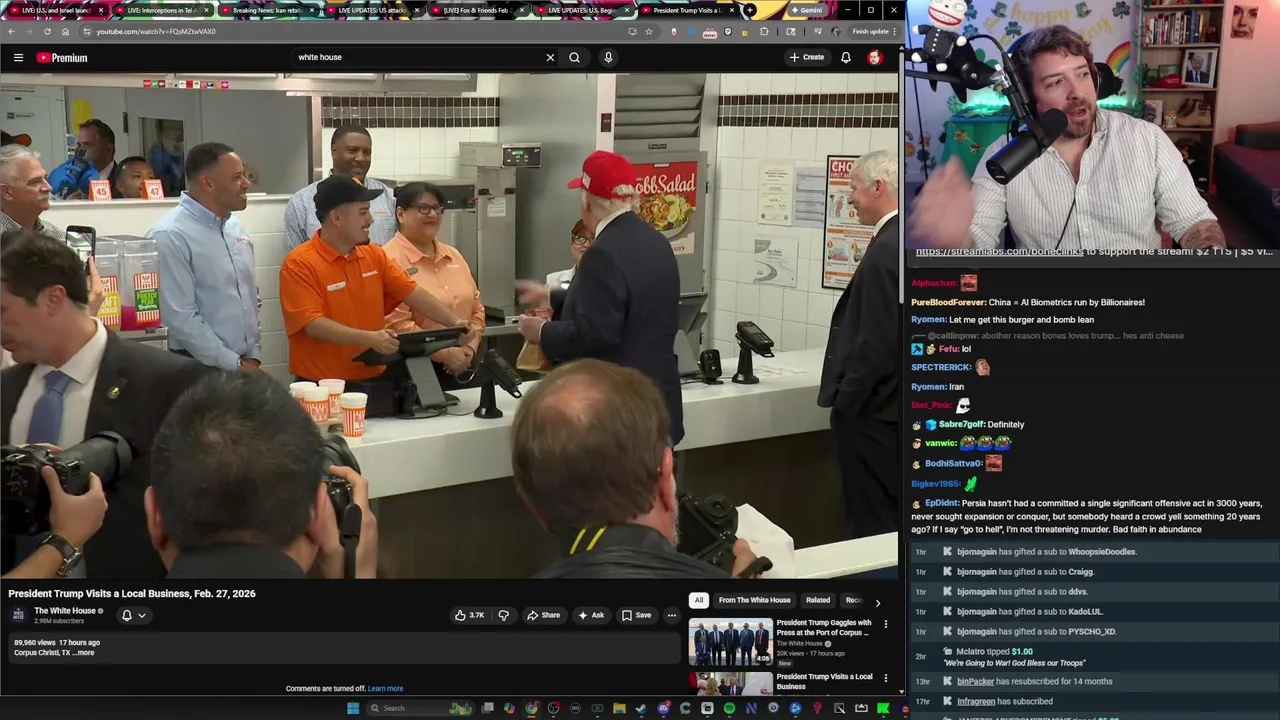Follow the 'Learn more' comments link
This screenshot has width=1280, height=720.
(385, 688)
